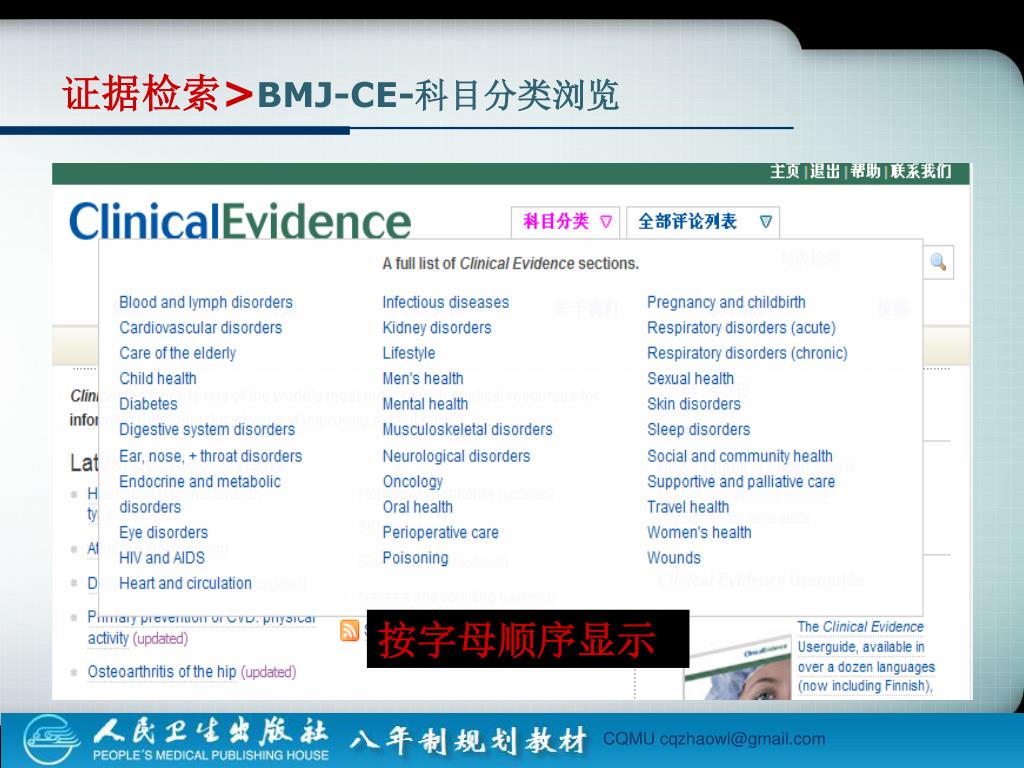The image size is (1024, 768).
Task: Open the Mental health section
Action: point(425,404)
